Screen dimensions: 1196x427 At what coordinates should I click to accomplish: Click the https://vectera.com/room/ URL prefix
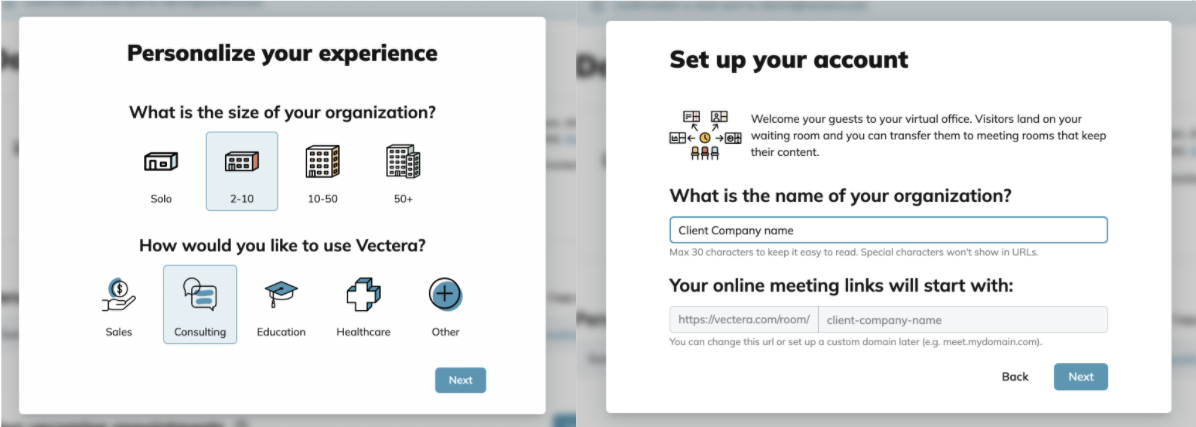[744, 319]
